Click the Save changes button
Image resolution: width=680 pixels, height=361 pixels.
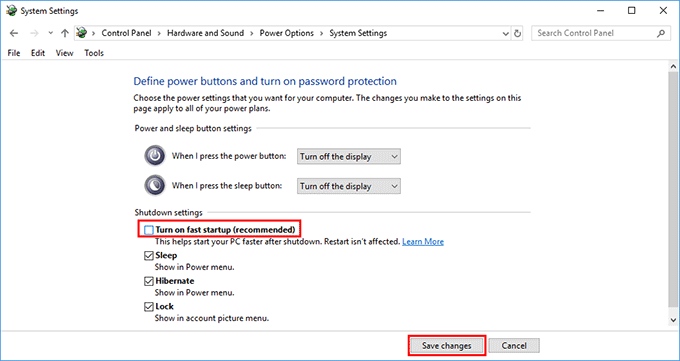[447, 346]
